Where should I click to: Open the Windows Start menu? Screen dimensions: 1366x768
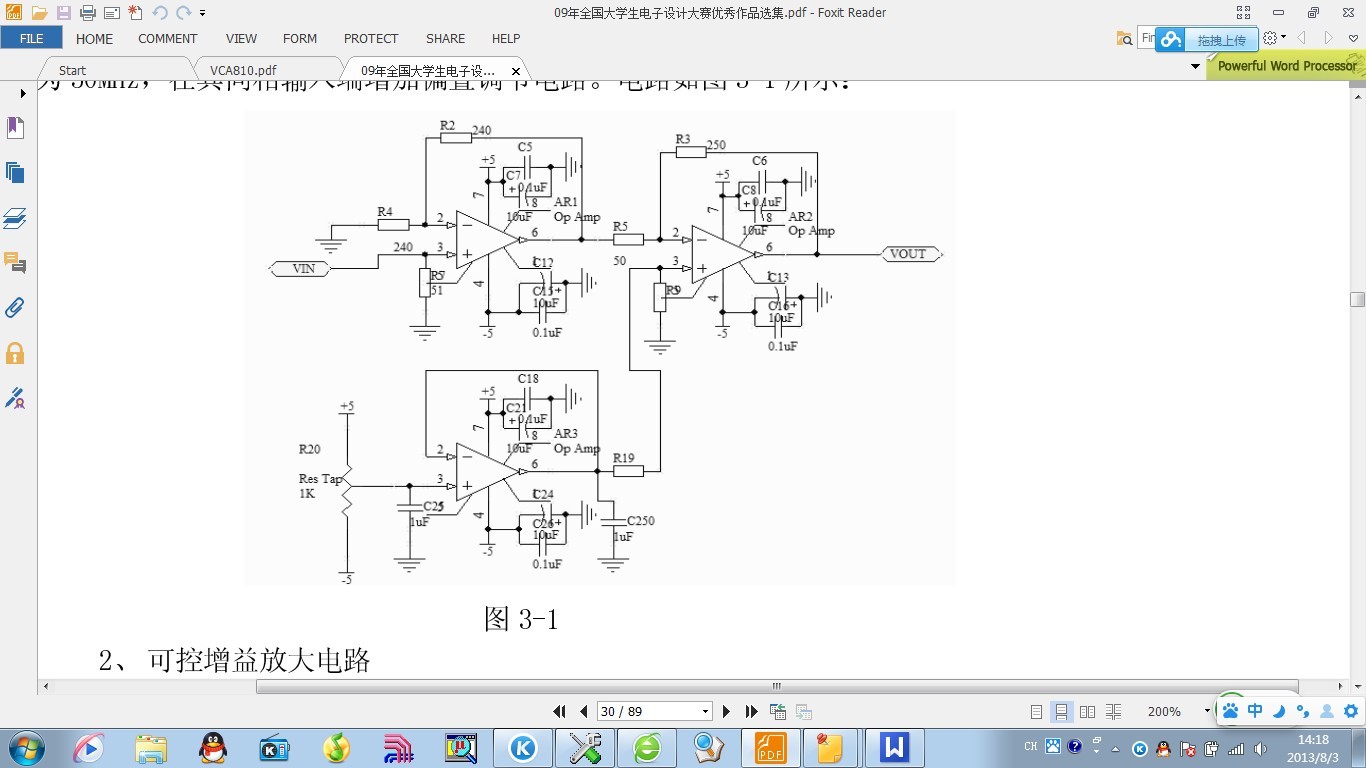pyautogui.click(x=26, y=748)
